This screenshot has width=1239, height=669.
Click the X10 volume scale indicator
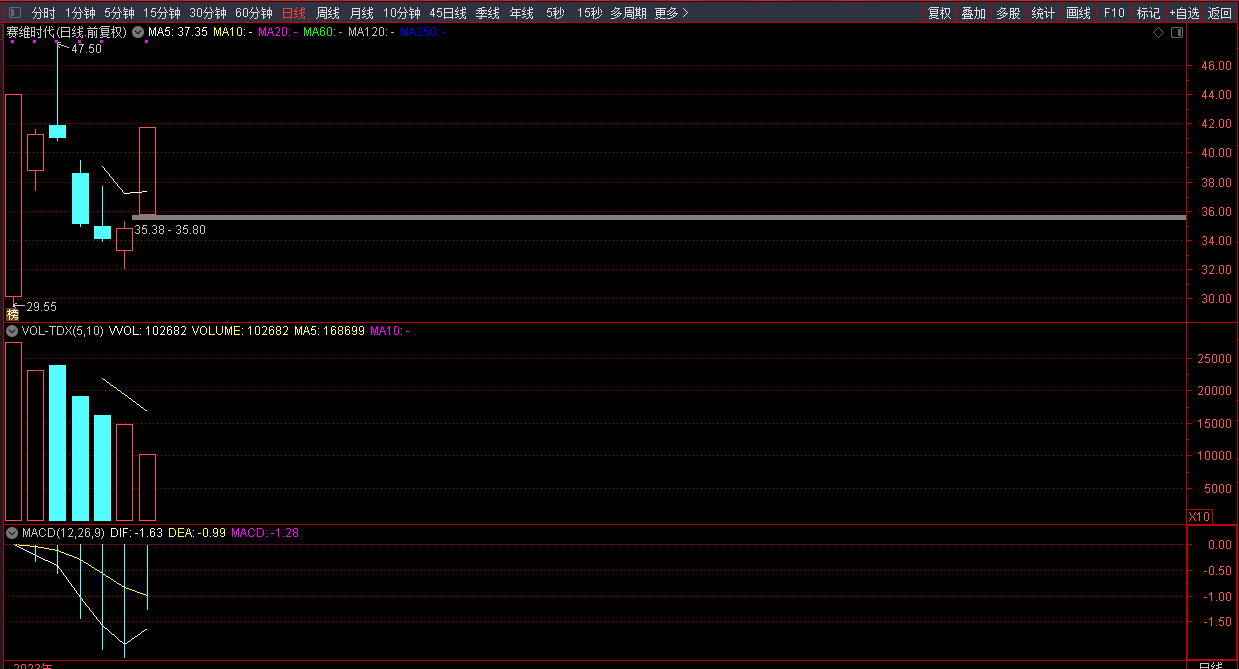[1198, 516]
